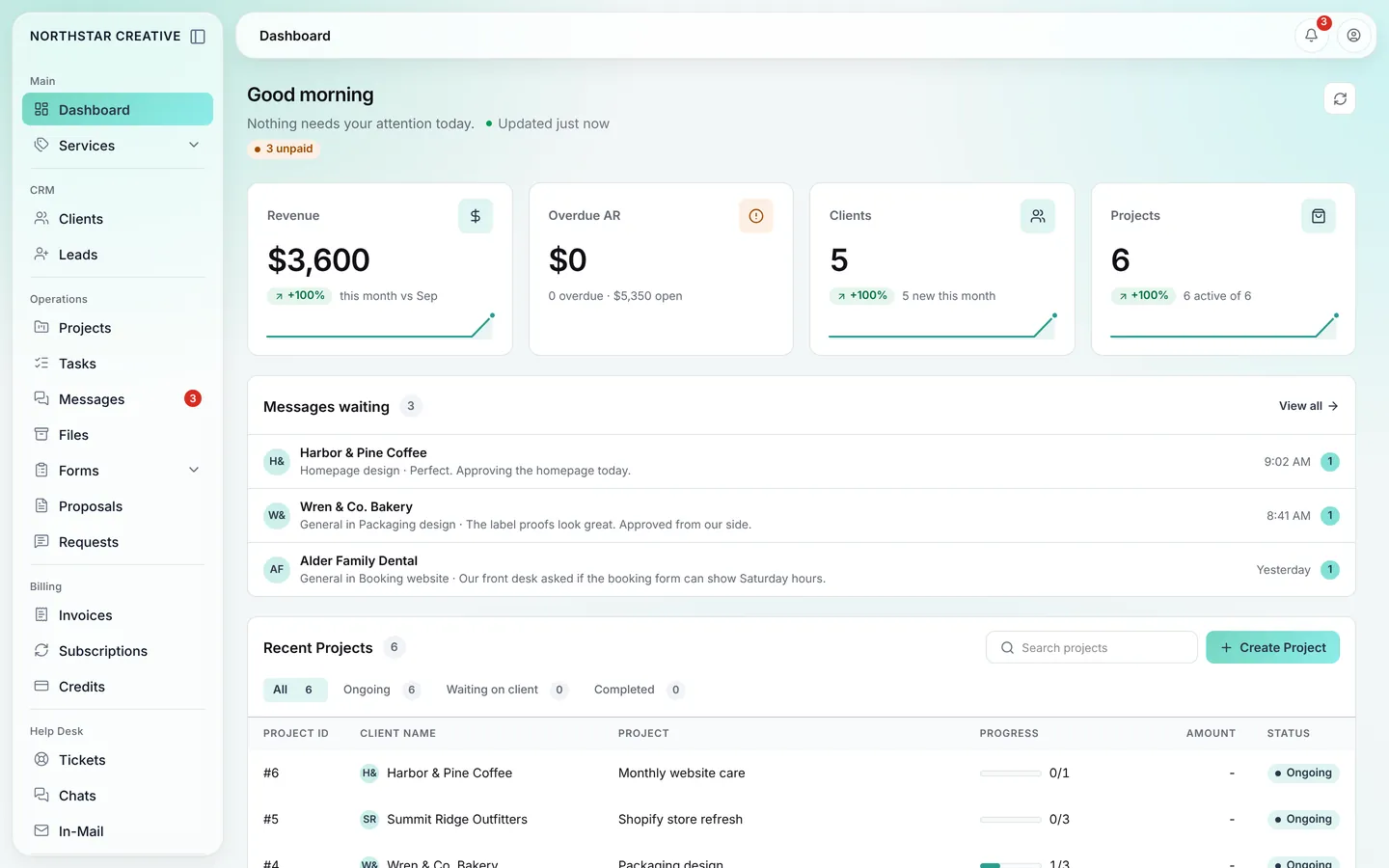
Task: Select the Ongoing projects tab
Action: pos(382,690)
